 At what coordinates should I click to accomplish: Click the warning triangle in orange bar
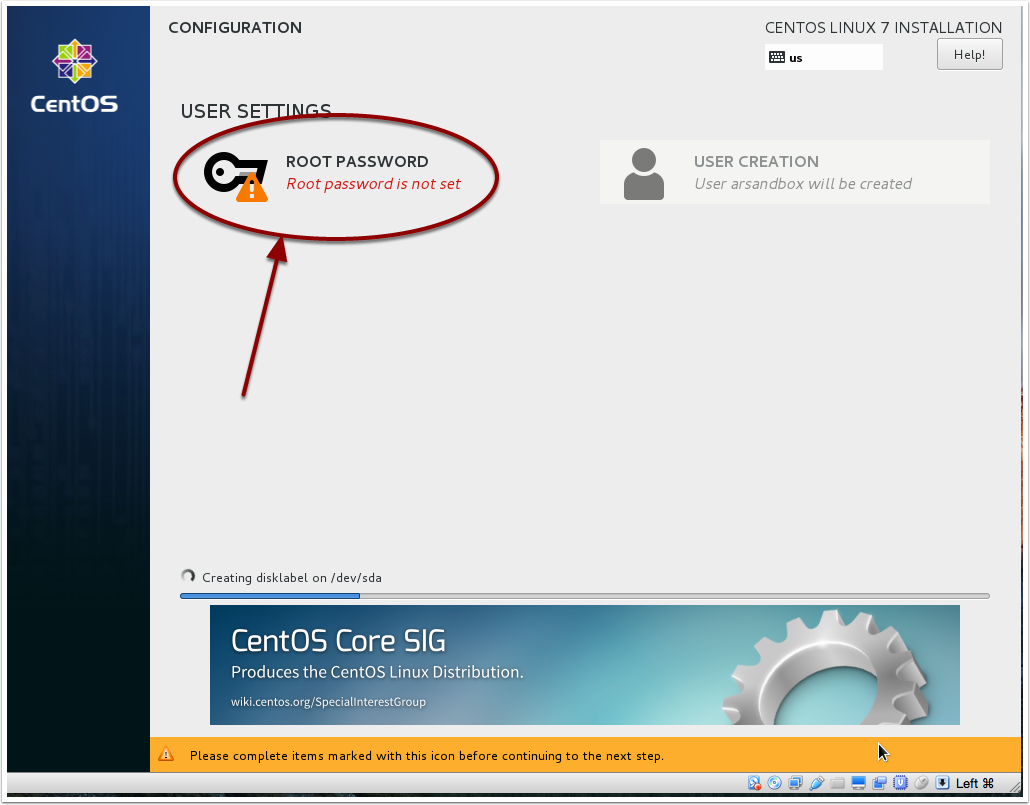tap(166, 754)
